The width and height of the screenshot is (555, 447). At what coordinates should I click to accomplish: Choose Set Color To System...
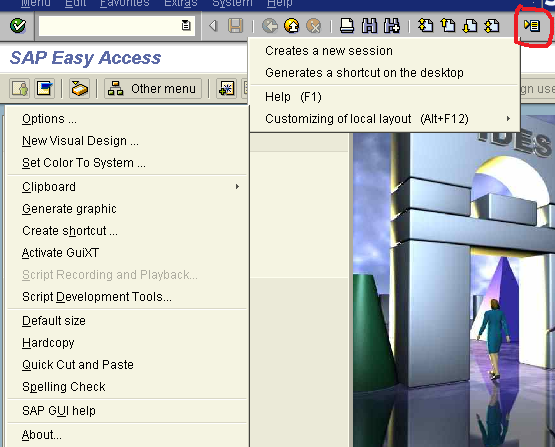click(x=127, y=163)
